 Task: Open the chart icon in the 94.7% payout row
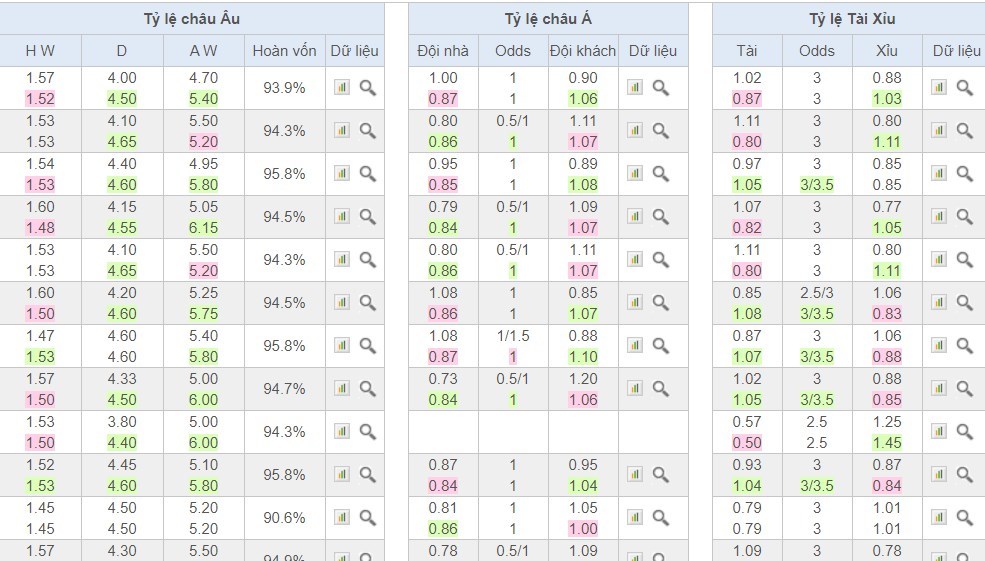pos(342,389)
